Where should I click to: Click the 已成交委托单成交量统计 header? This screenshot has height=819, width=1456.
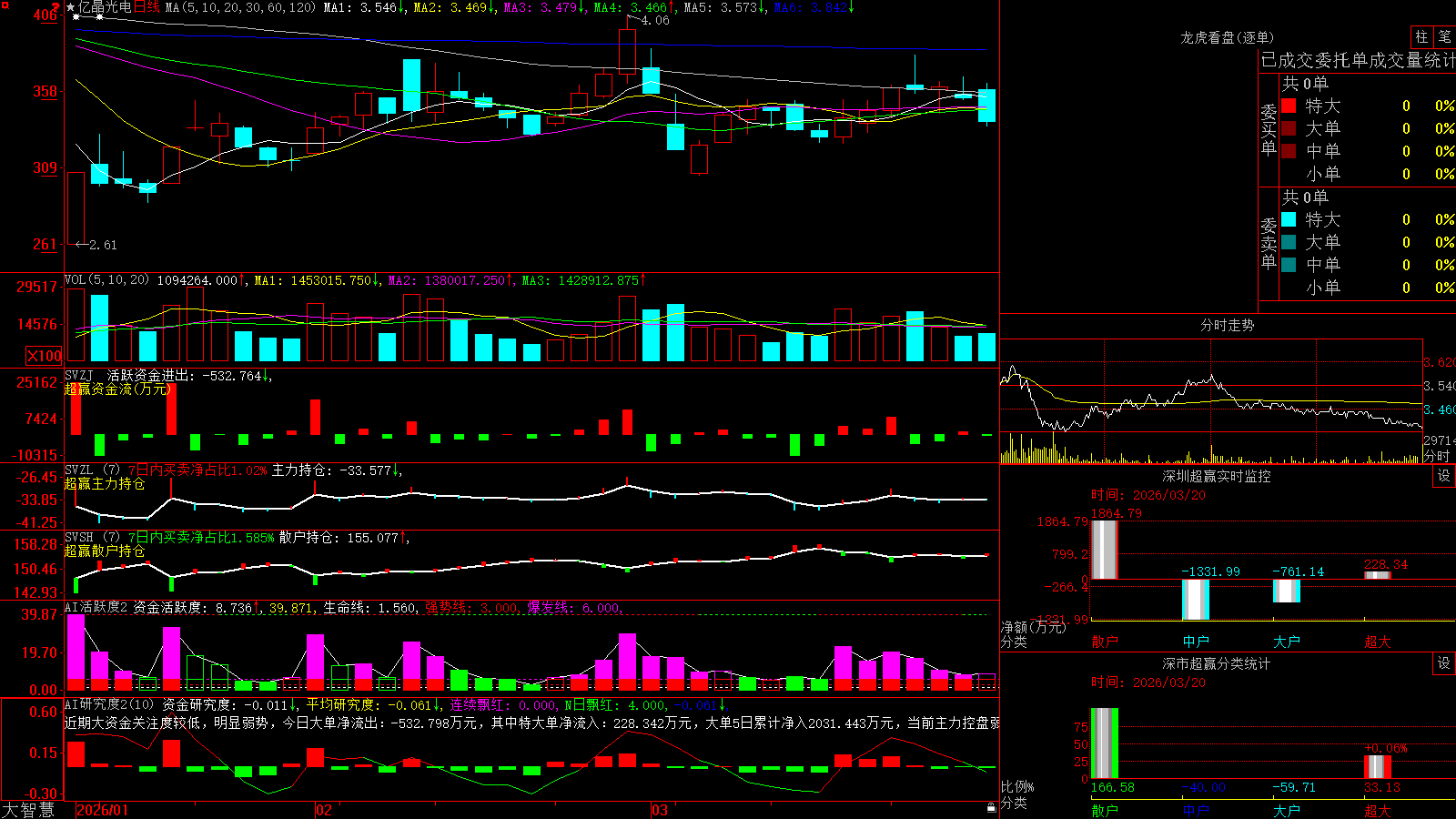click(1358, 60)
